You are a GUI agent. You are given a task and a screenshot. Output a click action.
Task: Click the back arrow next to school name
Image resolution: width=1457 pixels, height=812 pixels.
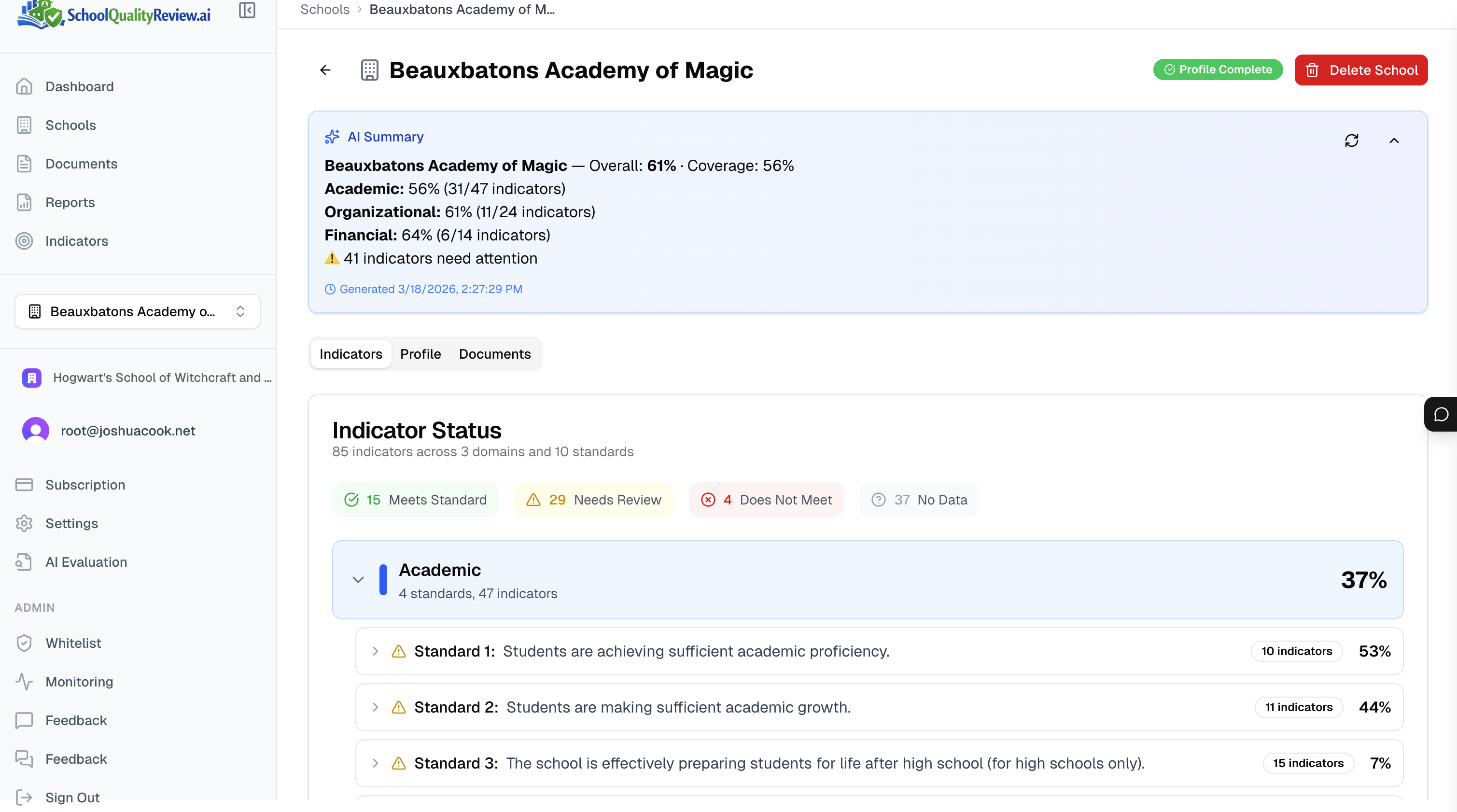tap(325, 70)
